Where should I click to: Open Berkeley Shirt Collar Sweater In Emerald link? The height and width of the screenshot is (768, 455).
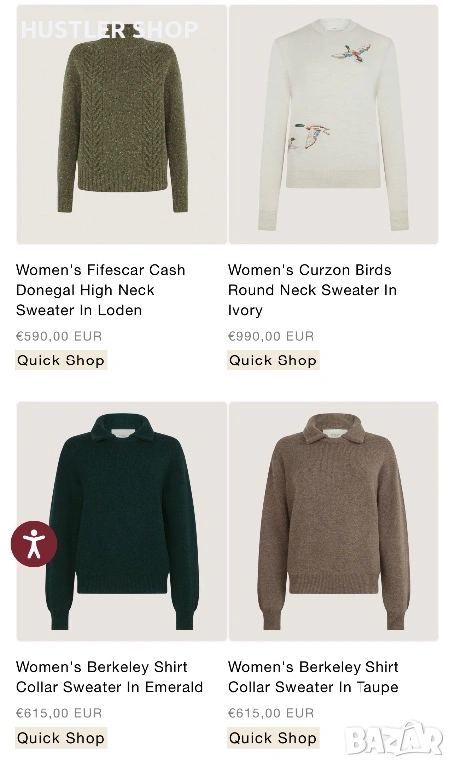click(109, 677)
